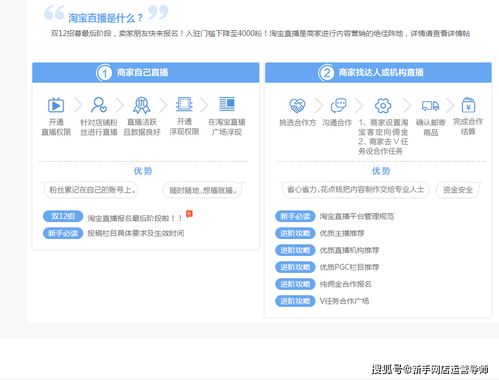
Task: Click the gear icon for 商家设置淘宝客定向佣金
Action: point(383,106)
